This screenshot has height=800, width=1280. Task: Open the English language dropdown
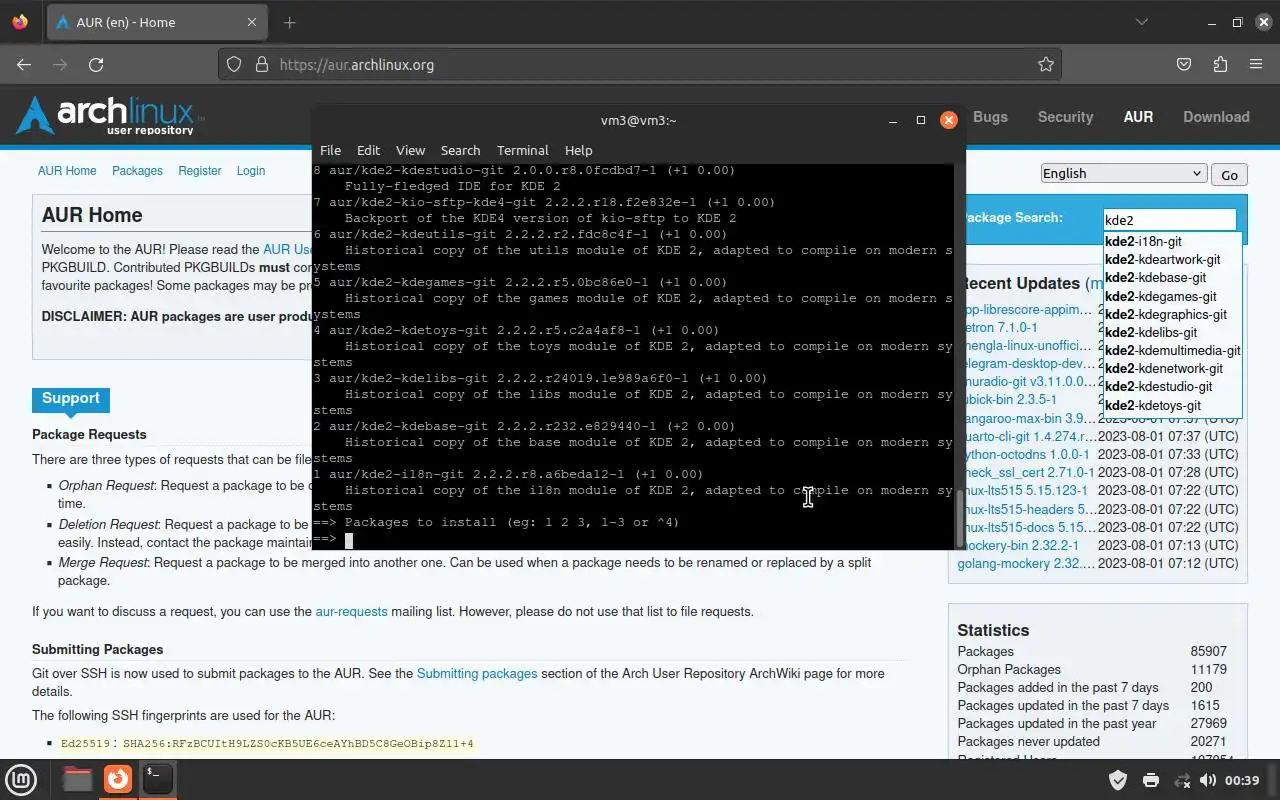tap(1123, 173)
